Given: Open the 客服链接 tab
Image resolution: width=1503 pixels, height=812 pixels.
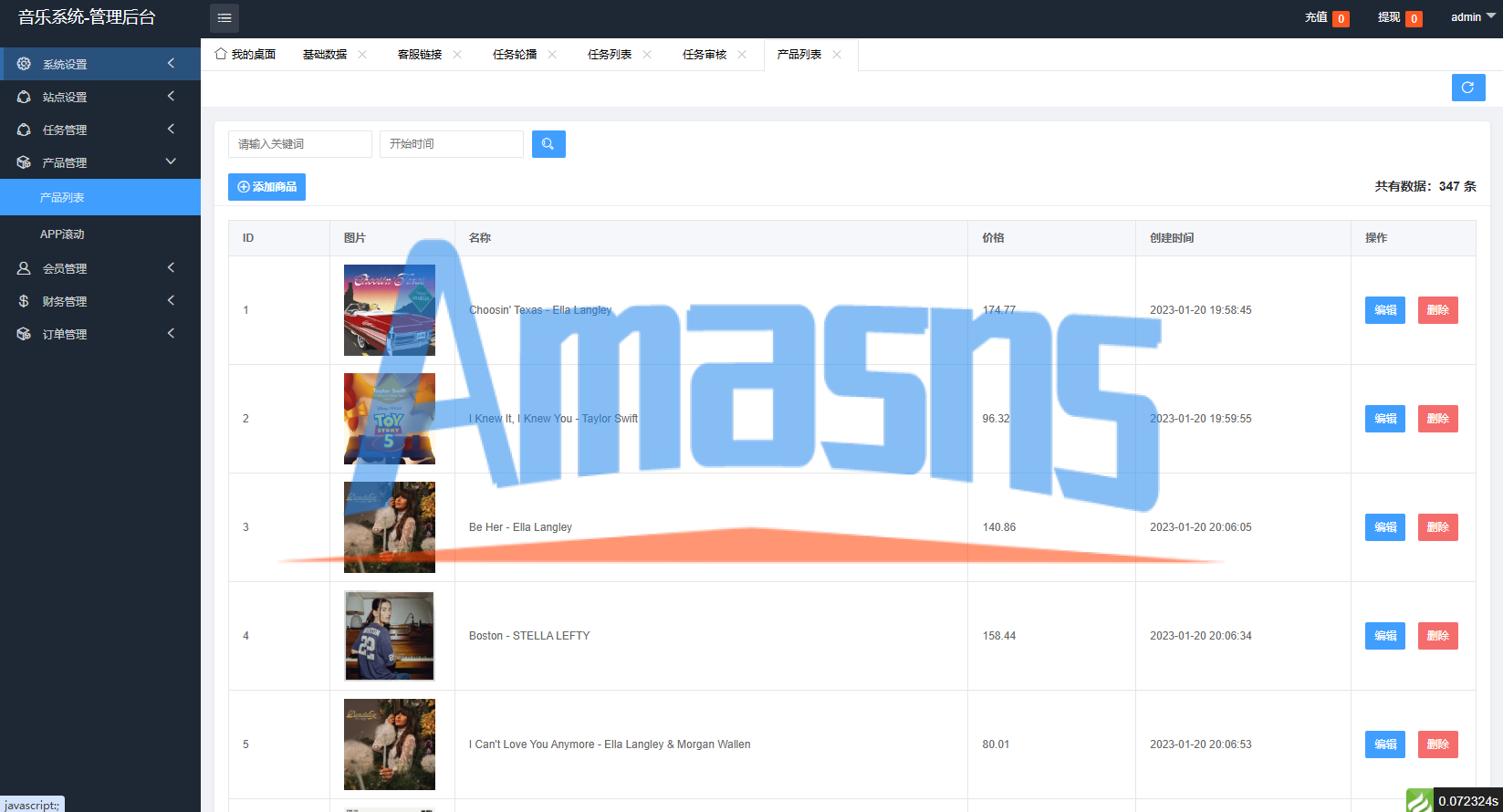Looking at the screenshot, I should click(420, 55).
